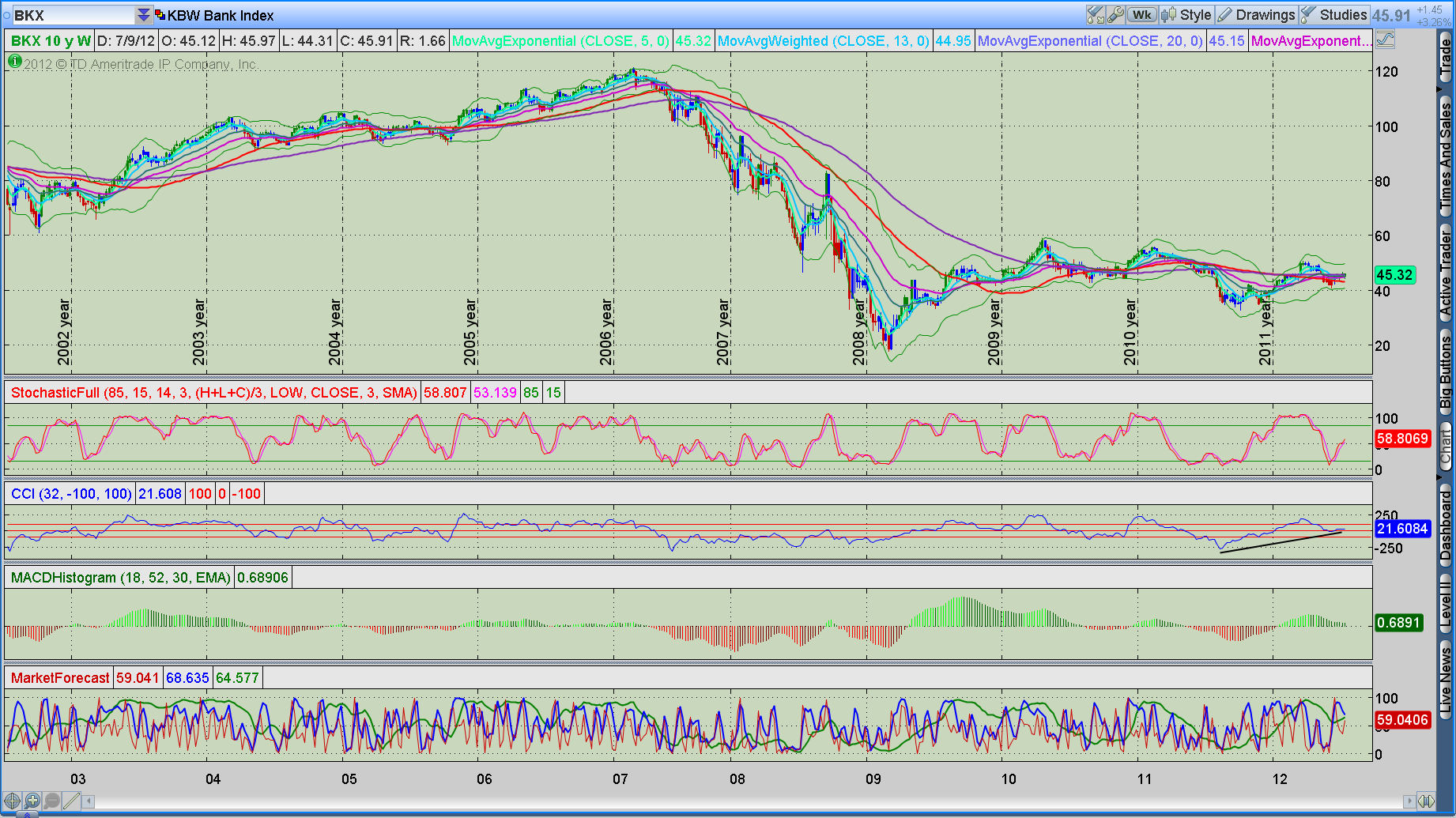1456x818 pixels.
Task: Click the zoom out magnifier icon
Action: click(x=51, y=801)
